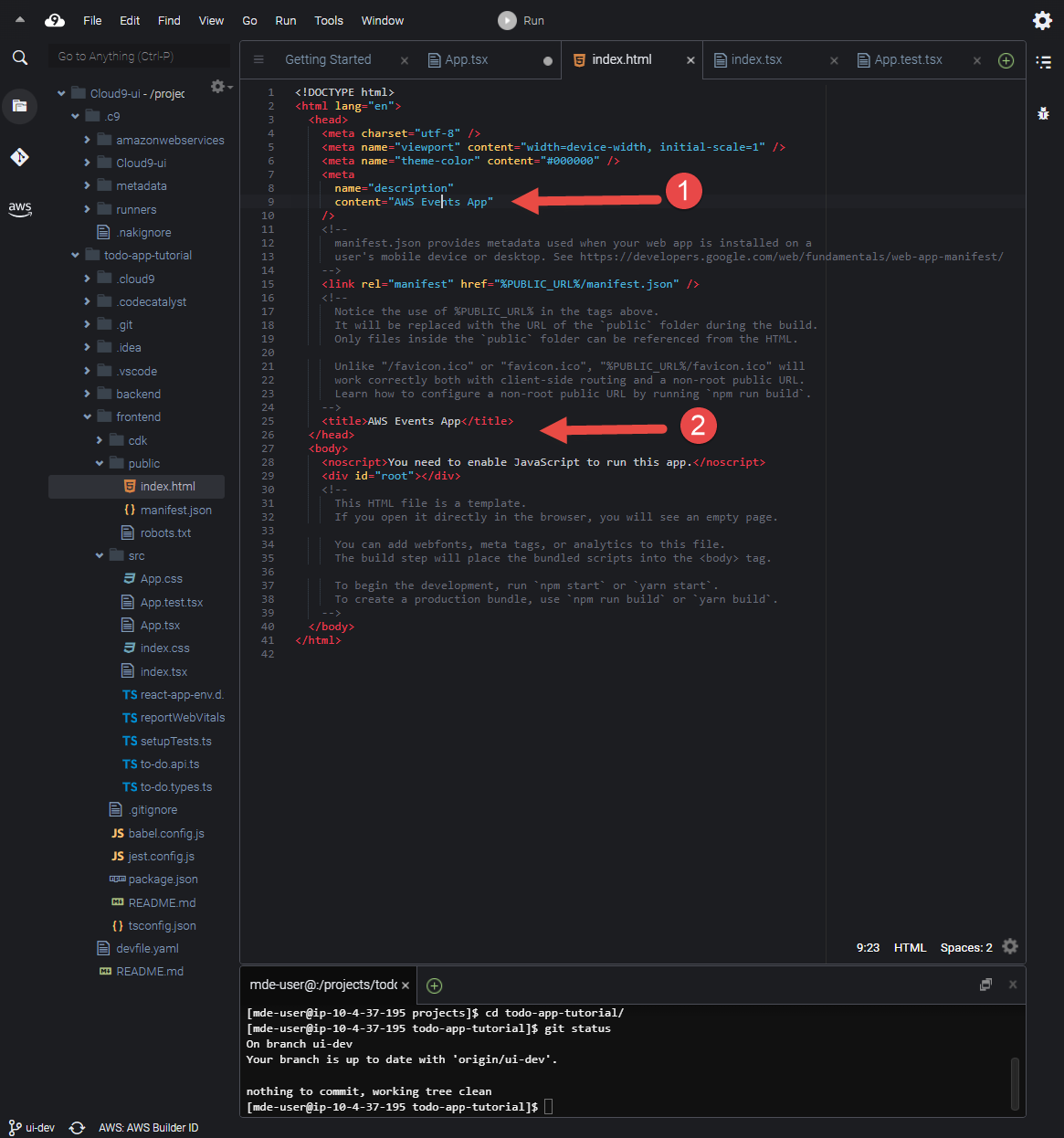Close the Getting Started tab

[405, 60]
